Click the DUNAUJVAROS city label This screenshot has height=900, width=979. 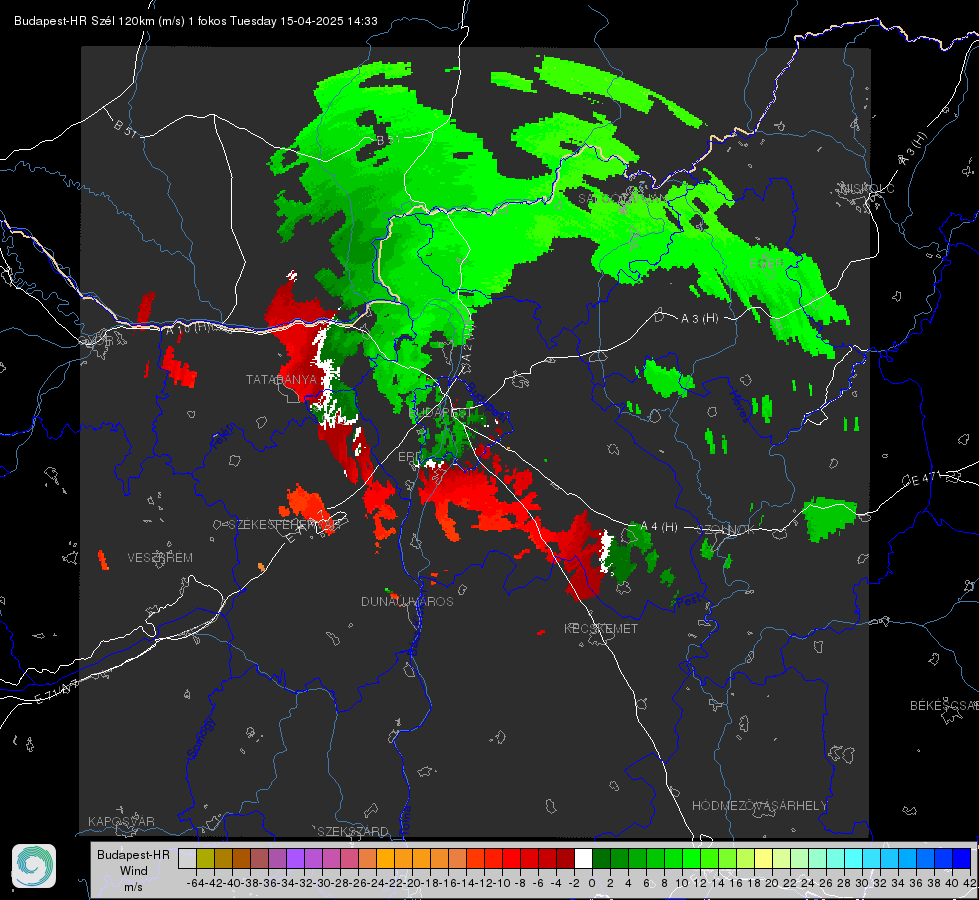click(x=407, y=601)
